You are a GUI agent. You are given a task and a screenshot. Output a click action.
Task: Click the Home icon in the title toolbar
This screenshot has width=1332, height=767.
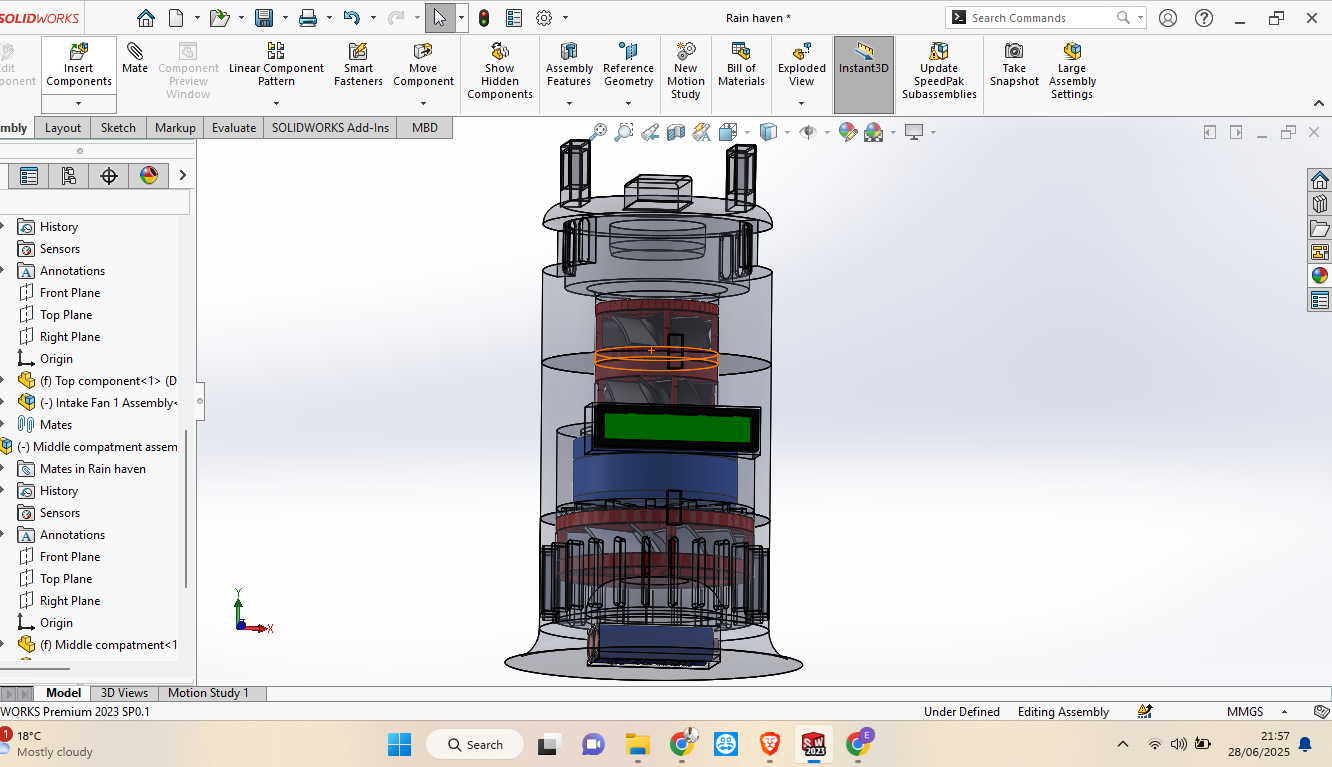(x=146, y=18)
